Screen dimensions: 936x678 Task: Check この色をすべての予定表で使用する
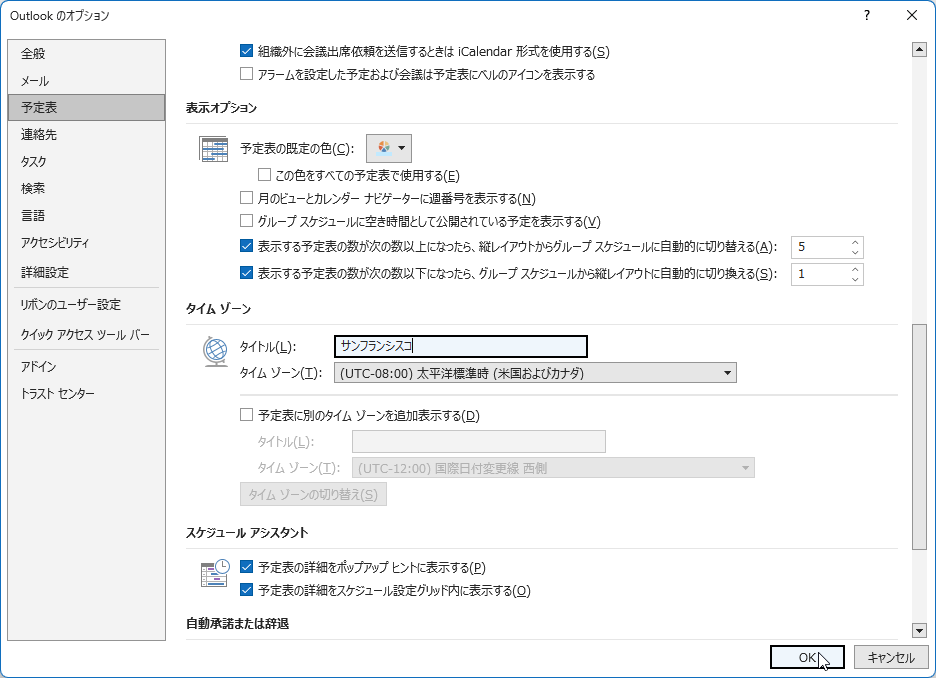pyautogui.click(x=264, y=175)
